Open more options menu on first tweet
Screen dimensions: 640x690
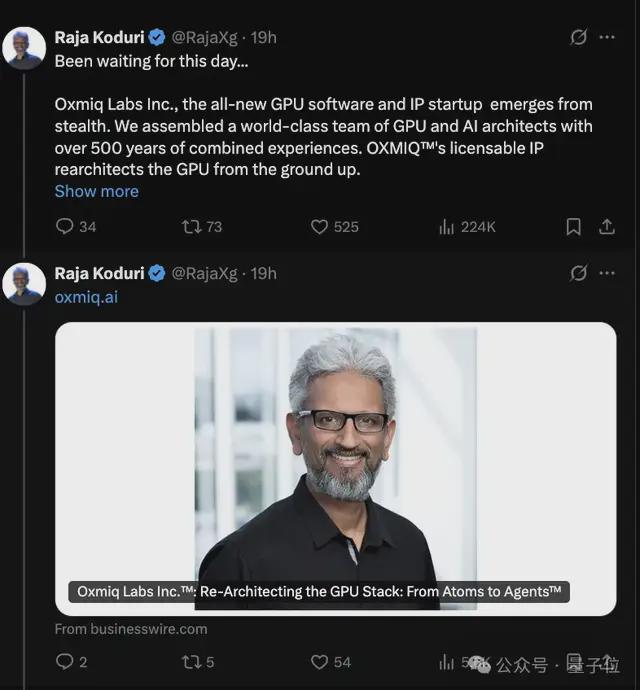coord(607,37)
